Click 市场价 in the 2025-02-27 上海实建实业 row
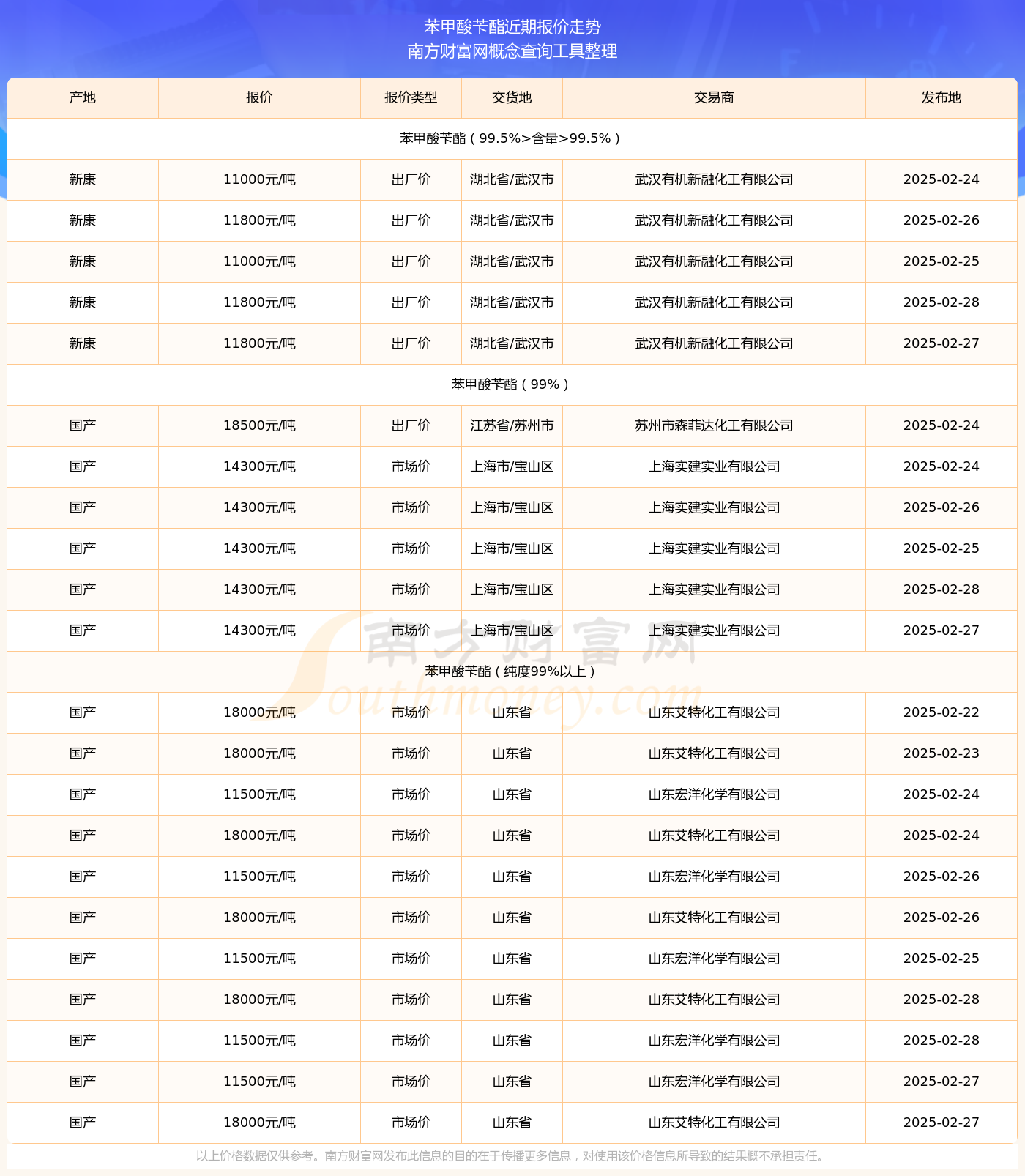Screen dimensions: 1025x1176 (x=411, y=630)
